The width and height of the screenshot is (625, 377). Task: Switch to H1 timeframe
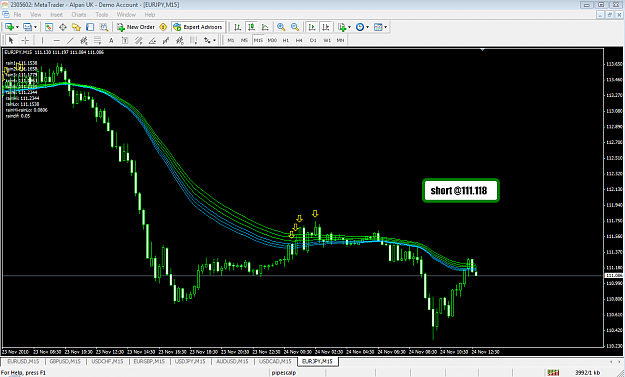pyautogui.click(x=286, y=40)
